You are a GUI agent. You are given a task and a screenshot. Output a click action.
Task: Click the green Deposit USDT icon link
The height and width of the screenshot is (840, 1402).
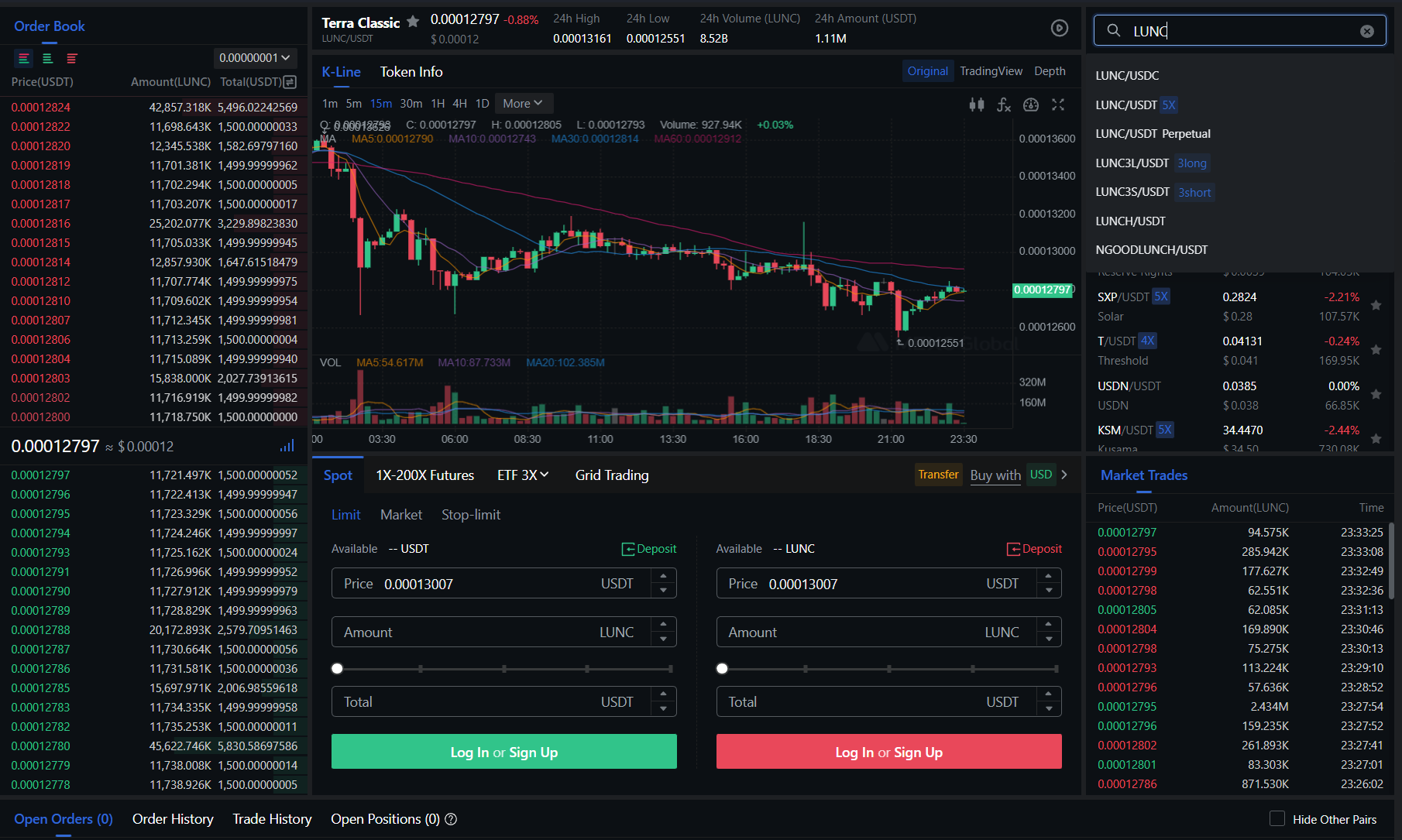649,549
